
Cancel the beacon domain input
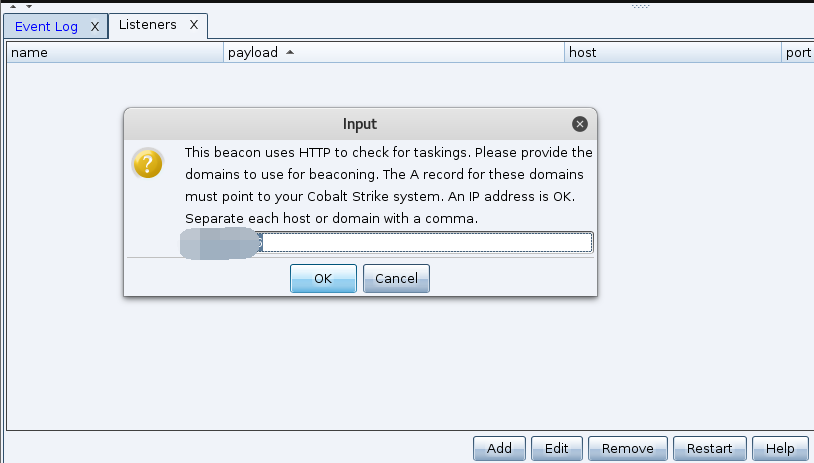point(396,278)
